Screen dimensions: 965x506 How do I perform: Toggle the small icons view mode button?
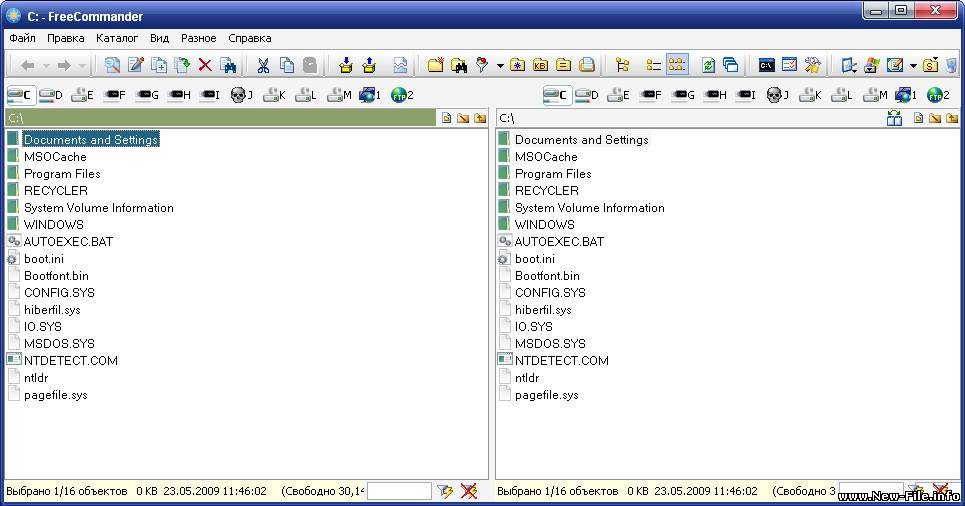(x=677, y=66)
